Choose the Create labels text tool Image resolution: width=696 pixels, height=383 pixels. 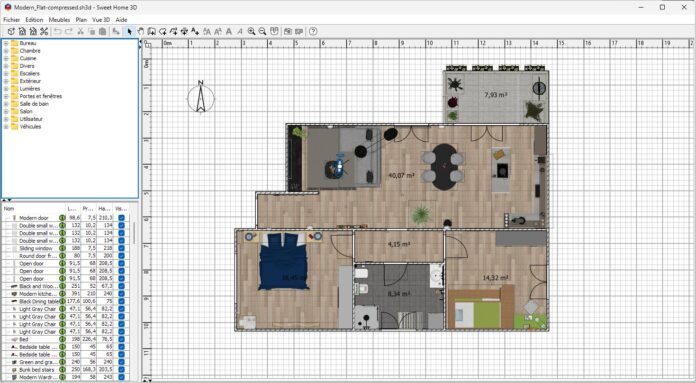(x=195, y=31)
